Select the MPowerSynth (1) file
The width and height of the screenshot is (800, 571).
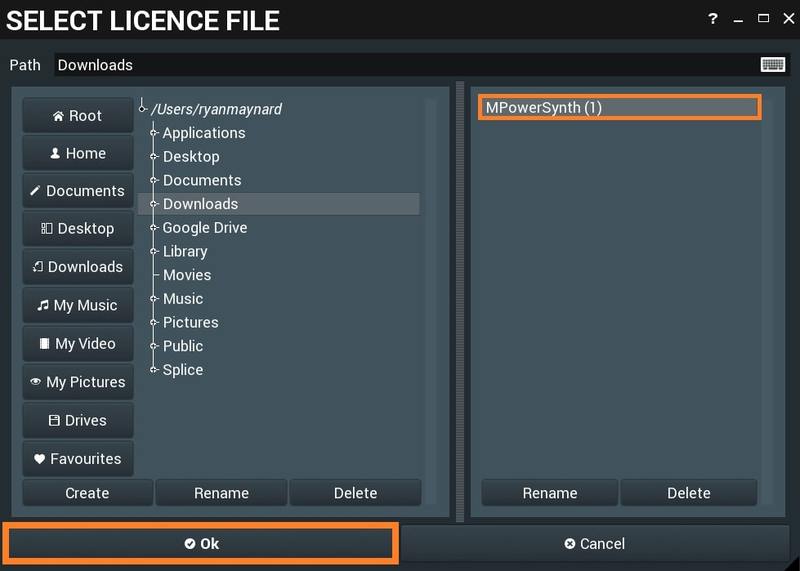tap(619, 108)
